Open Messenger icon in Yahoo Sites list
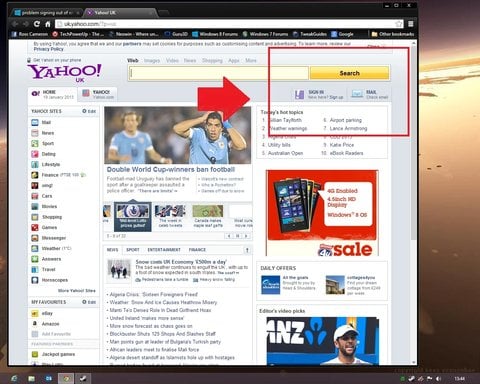This screenshot has width=480, height=384. 35,238
